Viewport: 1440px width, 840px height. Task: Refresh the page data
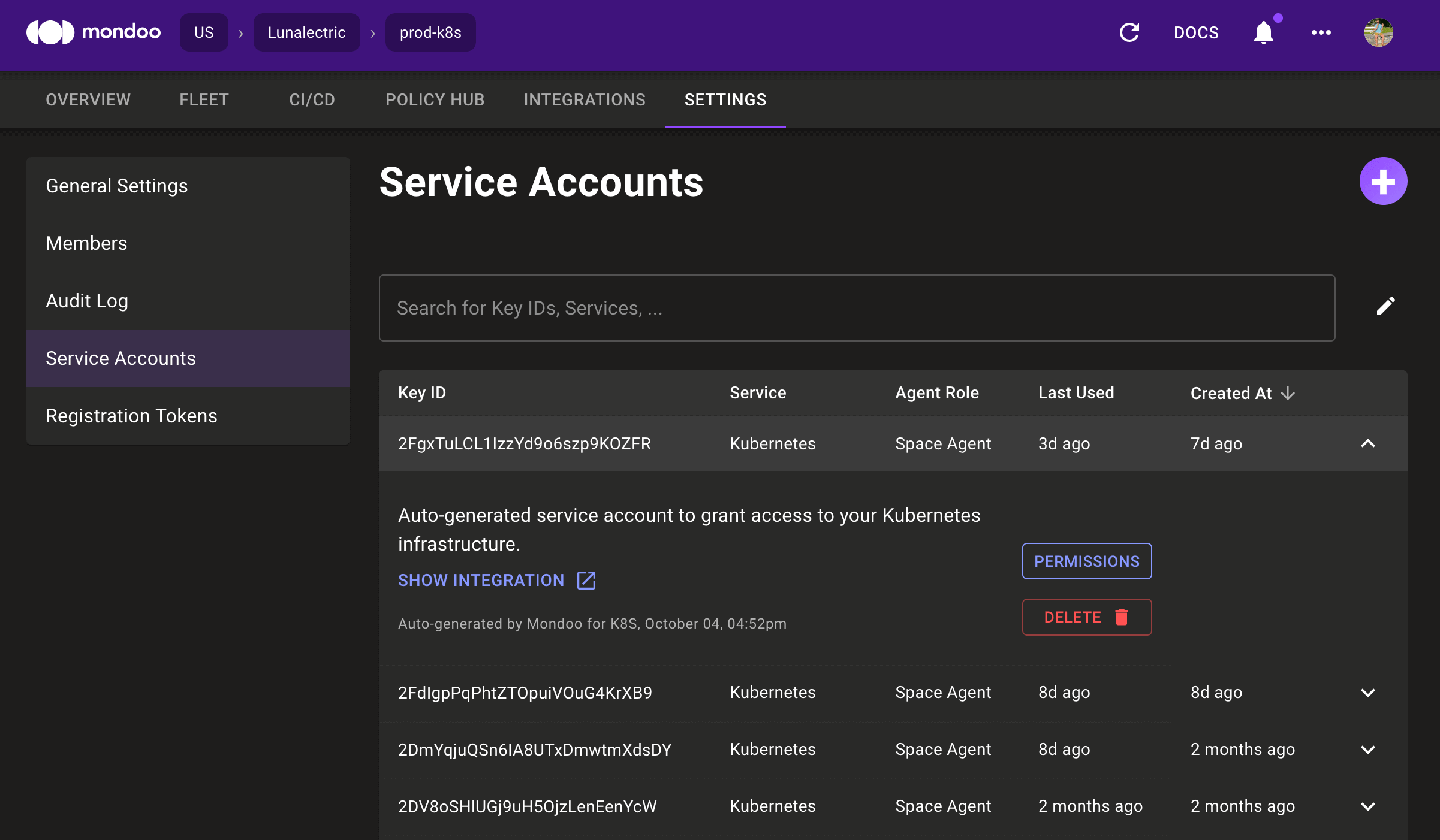pyautogui.click(x=1129, y=32)
